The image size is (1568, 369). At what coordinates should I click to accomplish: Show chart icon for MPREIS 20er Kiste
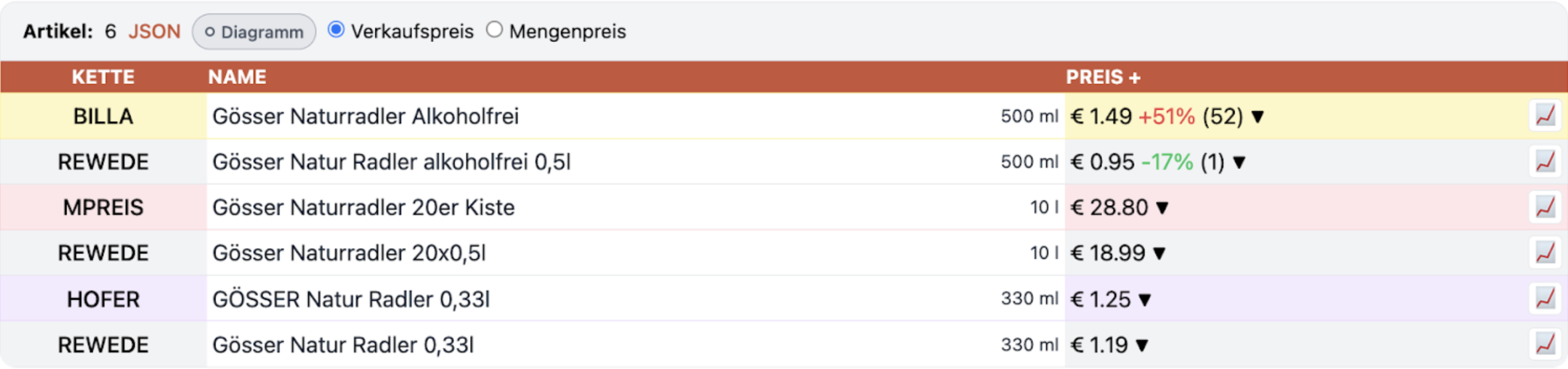pos(1544,207)
